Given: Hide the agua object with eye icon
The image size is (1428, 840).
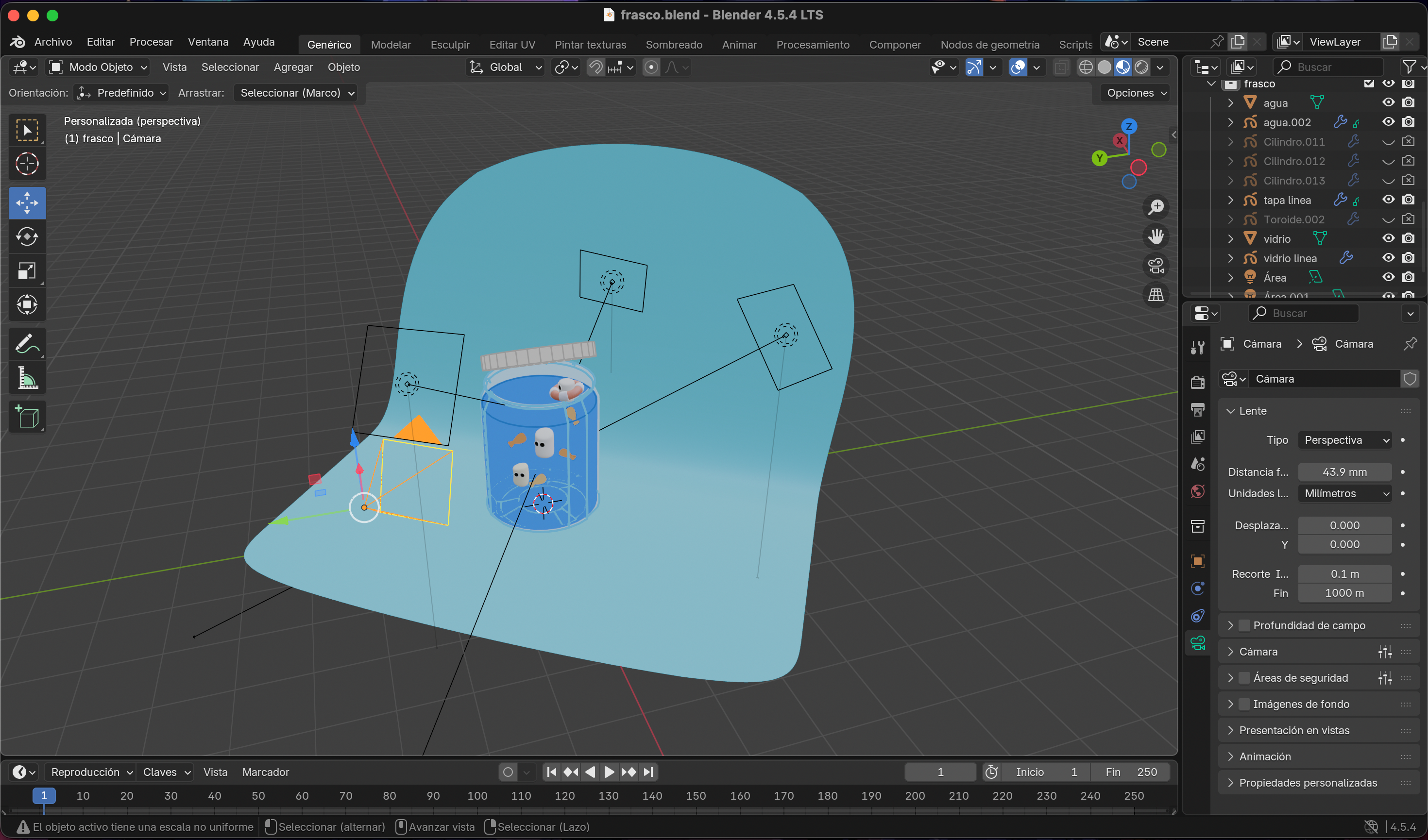Looking at the screenshot, I should [1388, 102].
